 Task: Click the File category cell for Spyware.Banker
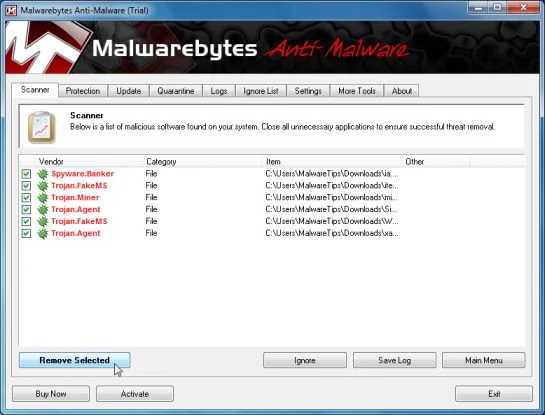pos(151,174)
